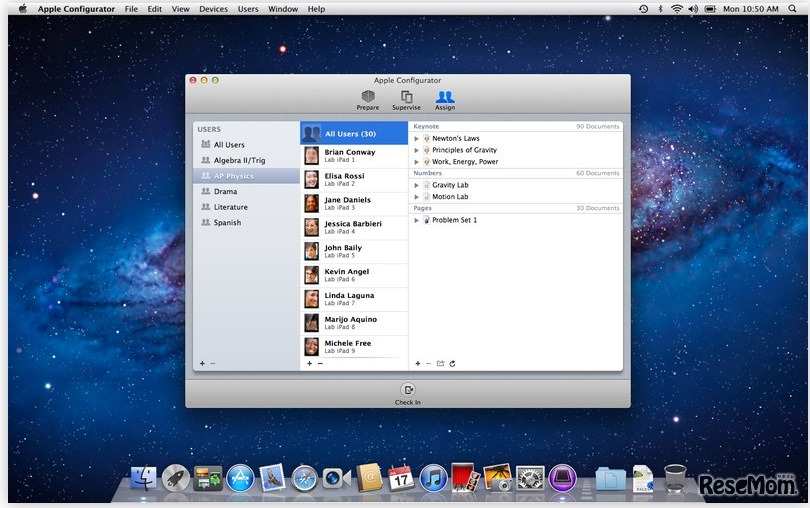Click Brian Conway's photo thumbnail
The width and height of the screenshot is (810, 508).
311,156
